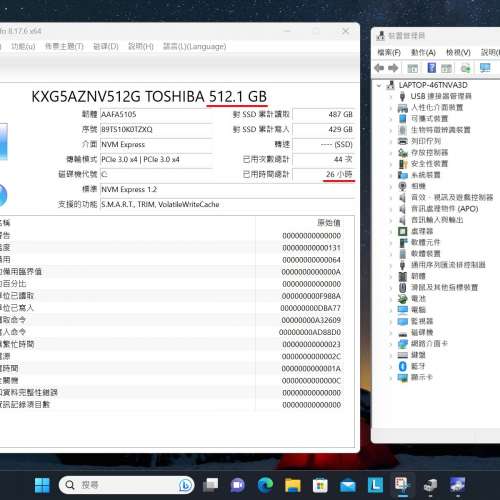Viewport: 500px width, 500px height.
Task: Click raw value 000000000F988A
Action: coord(311,296)
